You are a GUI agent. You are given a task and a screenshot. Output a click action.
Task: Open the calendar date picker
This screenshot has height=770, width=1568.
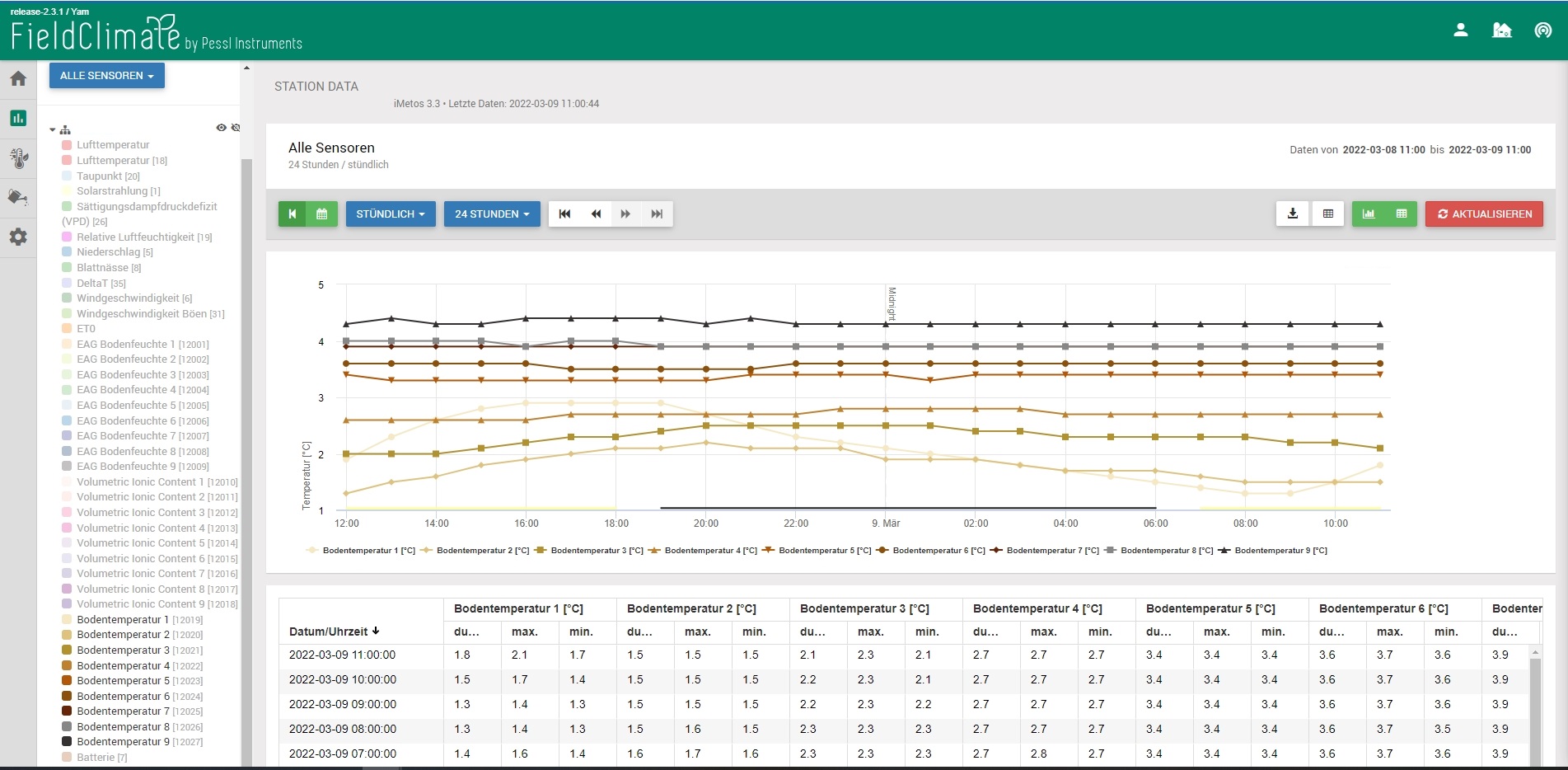tap(322, 214)
